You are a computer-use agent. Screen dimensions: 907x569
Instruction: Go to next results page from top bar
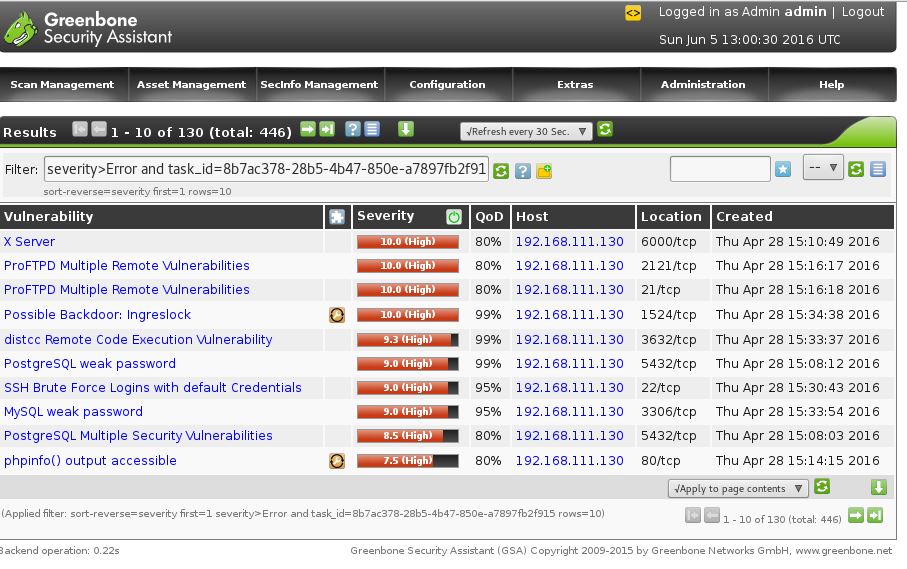click(308, 129)
